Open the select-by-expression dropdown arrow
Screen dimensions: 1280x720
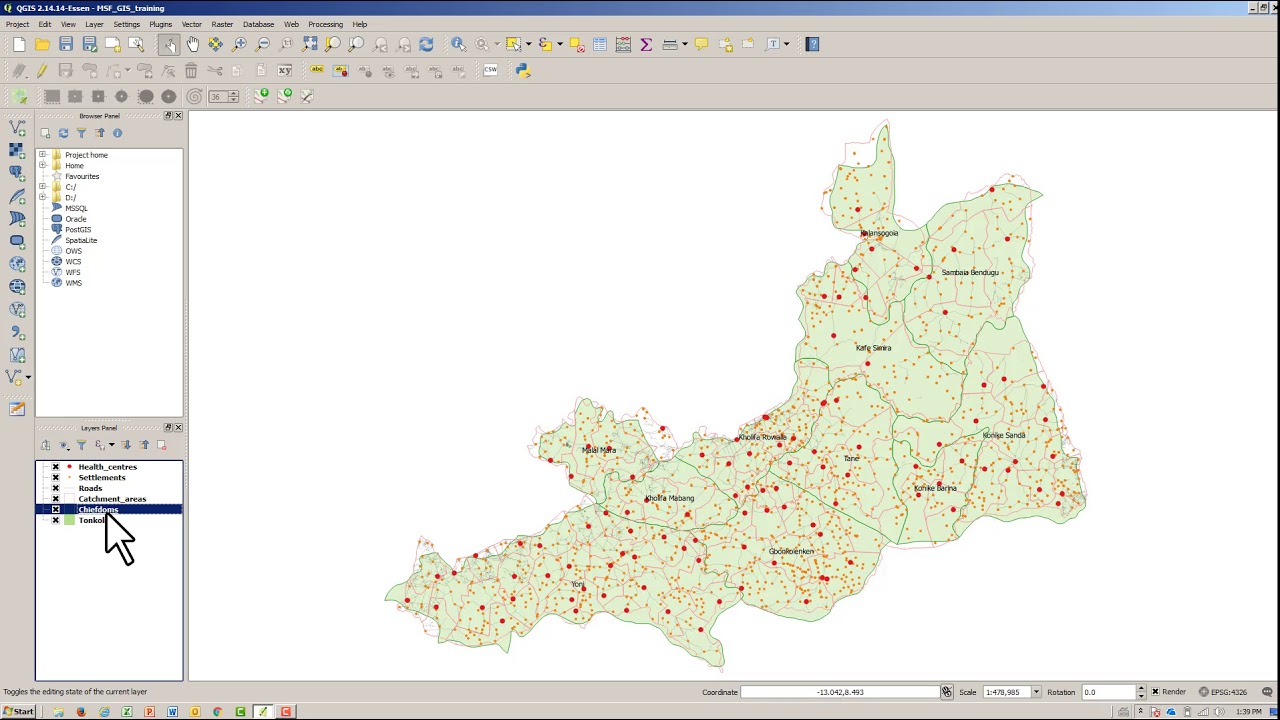559,44
